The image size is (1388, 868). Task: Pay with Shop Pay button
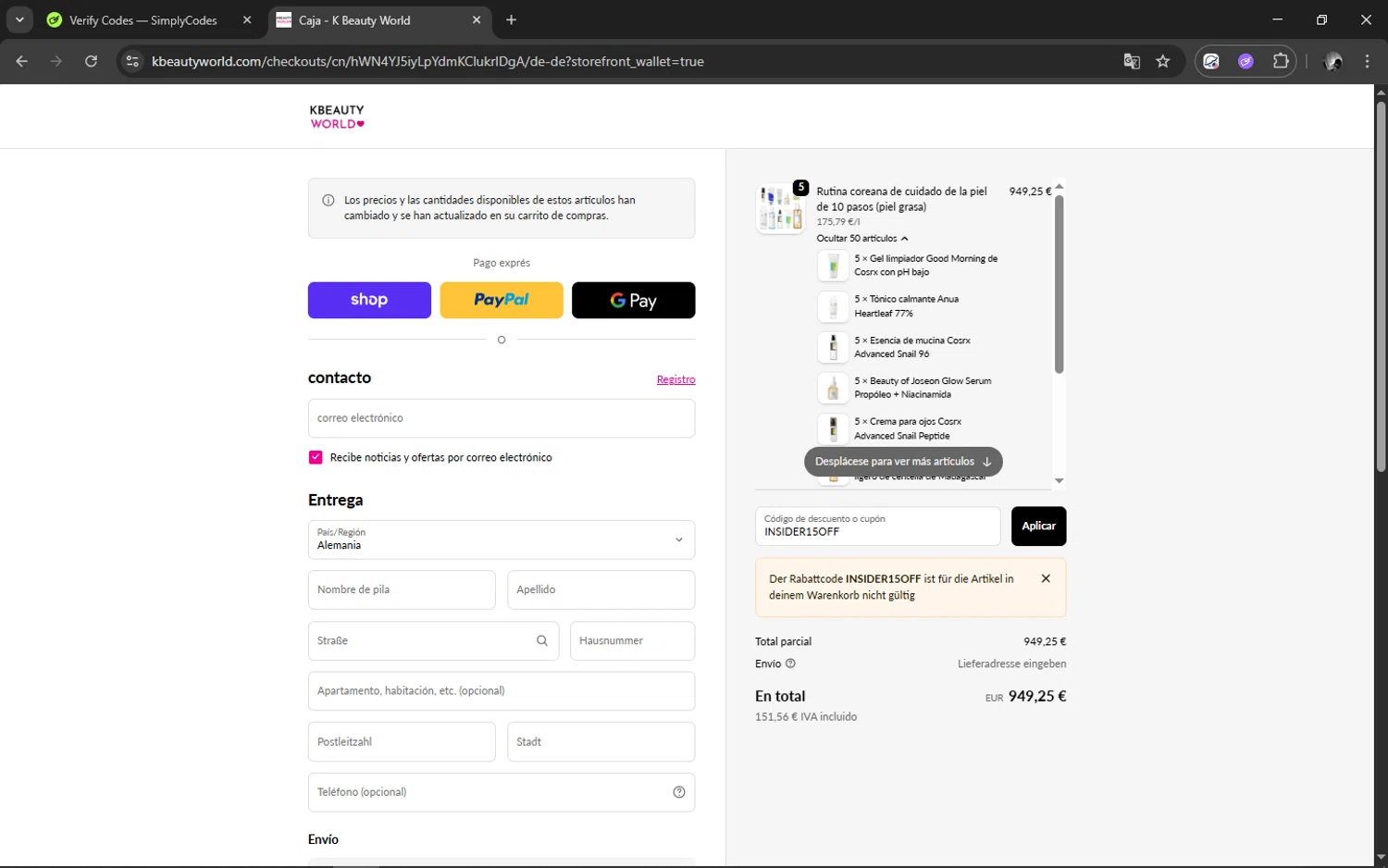(x=369, y=300)
